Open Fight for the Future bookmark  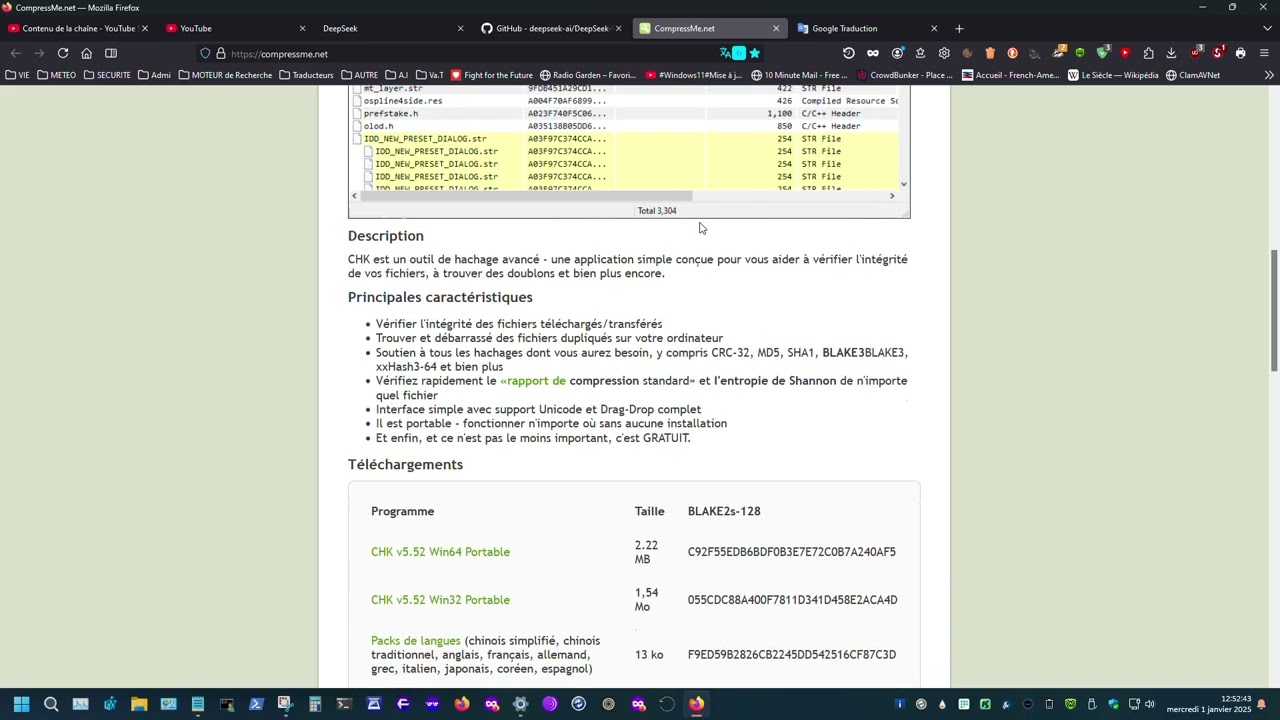pos(492,75)
